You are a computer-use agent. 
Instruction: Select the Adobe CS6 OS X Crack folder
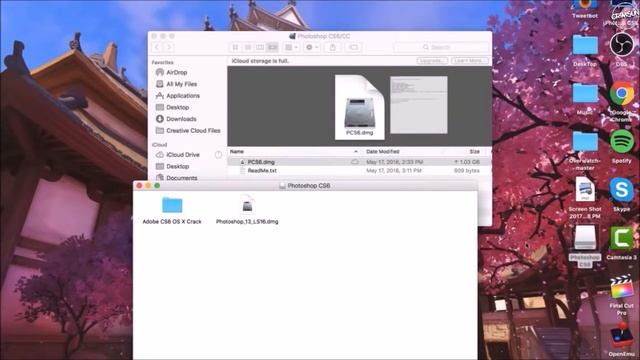(172, 210)
